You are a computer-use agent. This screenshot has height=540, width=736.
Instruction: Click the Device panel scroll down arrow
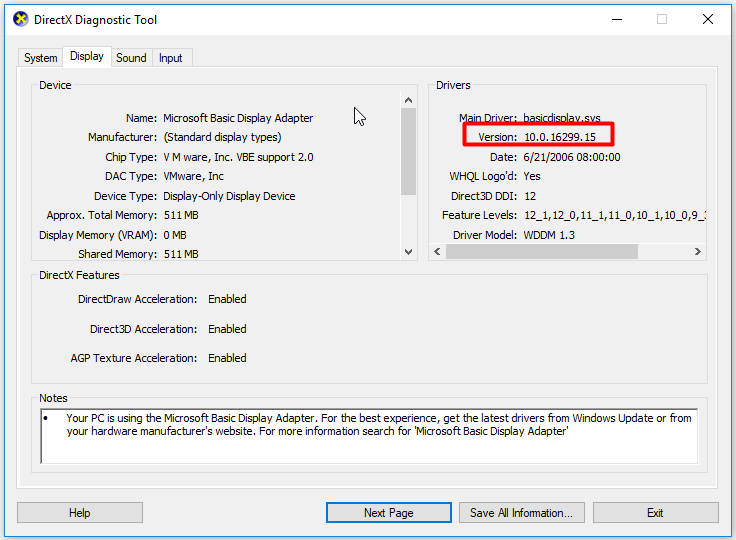coord(408,252)
